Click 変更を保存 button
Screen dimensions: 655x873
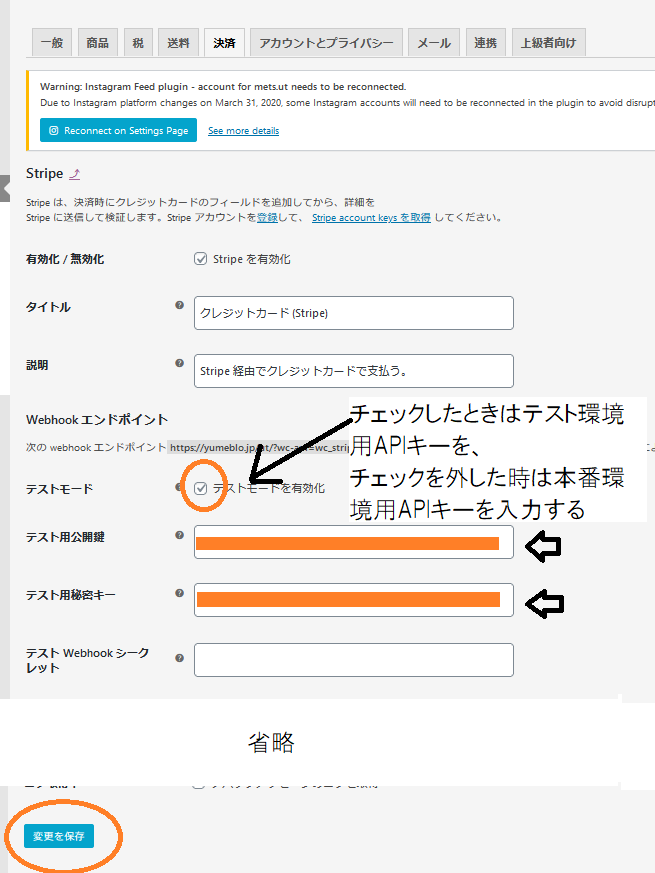tap(59, 836)
